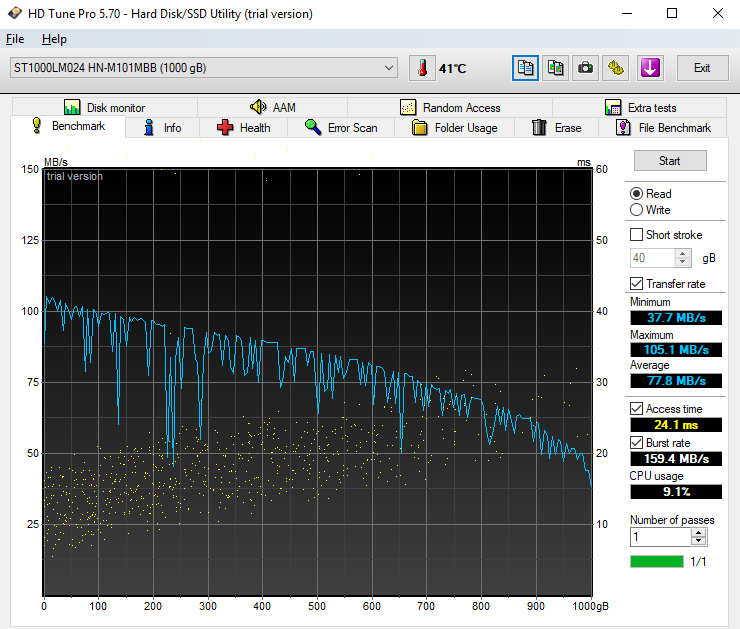This screenshot has height=629, width=740.
Task: Open the options wrench icon
Action: pyautogui.click(x=616, y=68)
